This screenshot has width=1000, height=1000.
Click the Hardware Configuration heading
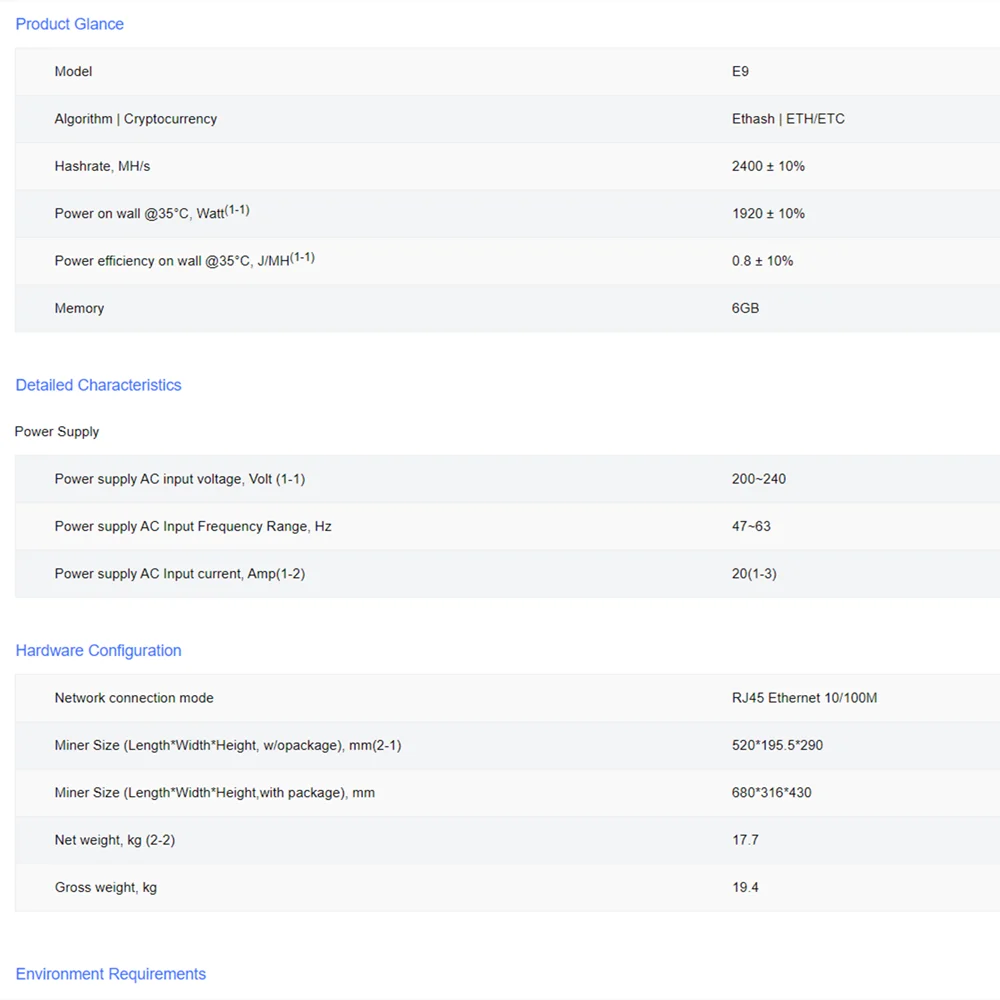98,650
